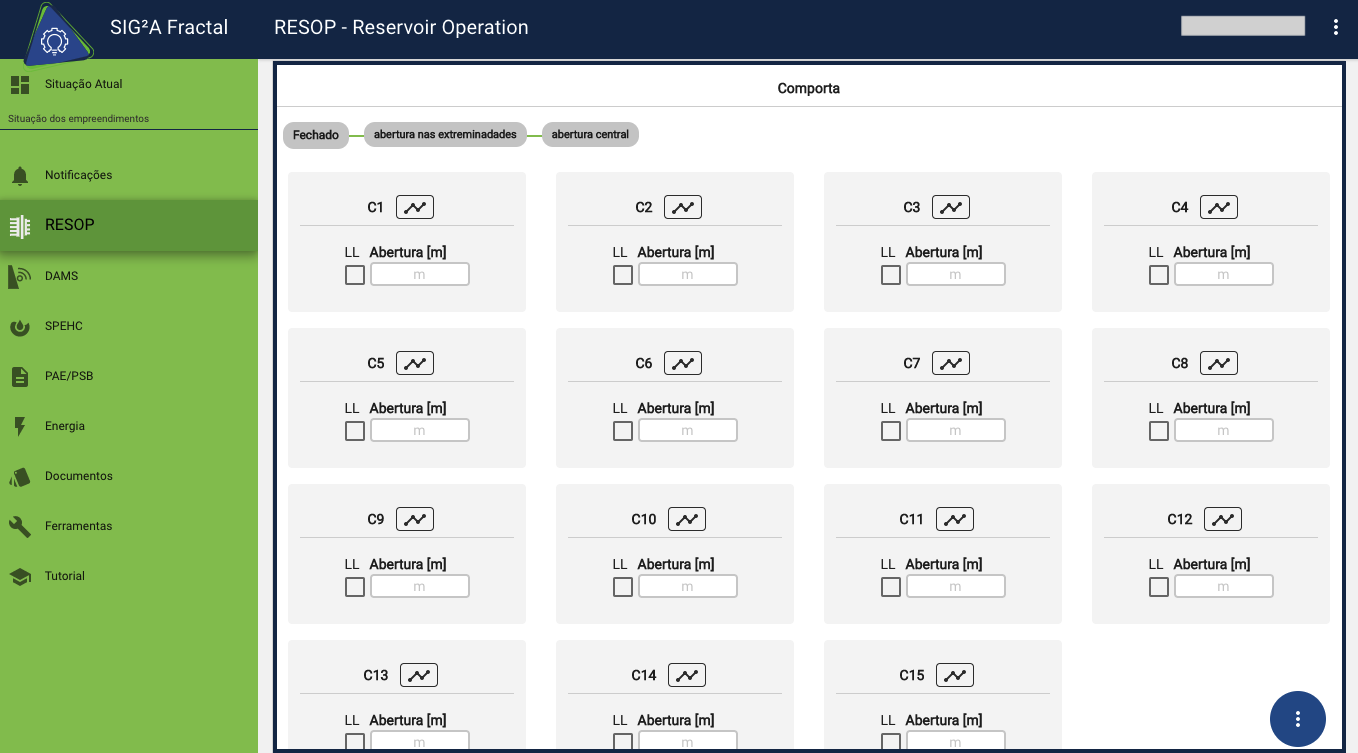The width and height of the screenshot is (1358, 753).
Task: Click the abertura central step chip
Action: (590, 135)
